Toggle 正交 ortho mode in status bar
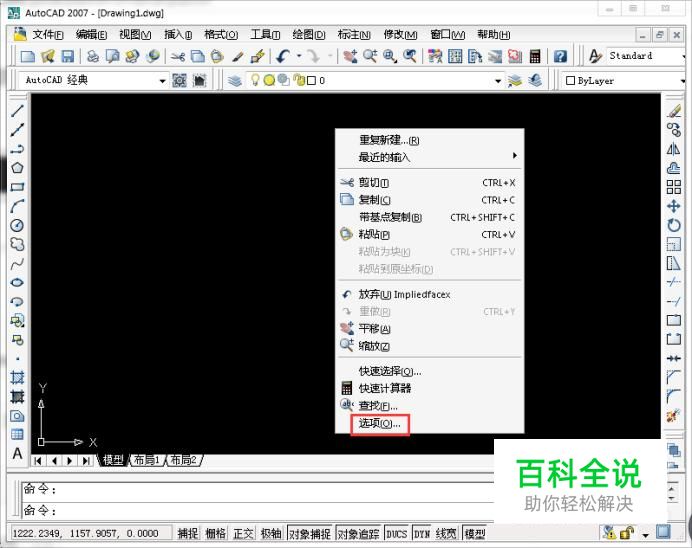 243,533
